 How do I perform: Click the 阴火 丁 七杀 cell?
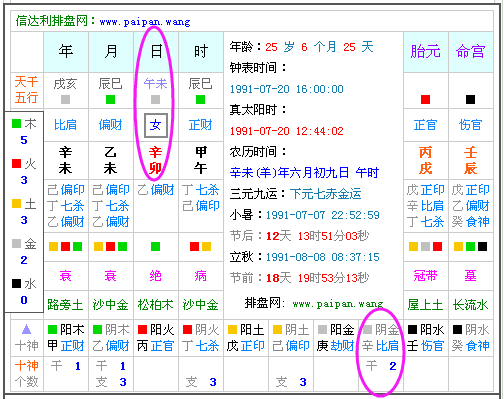201,338
